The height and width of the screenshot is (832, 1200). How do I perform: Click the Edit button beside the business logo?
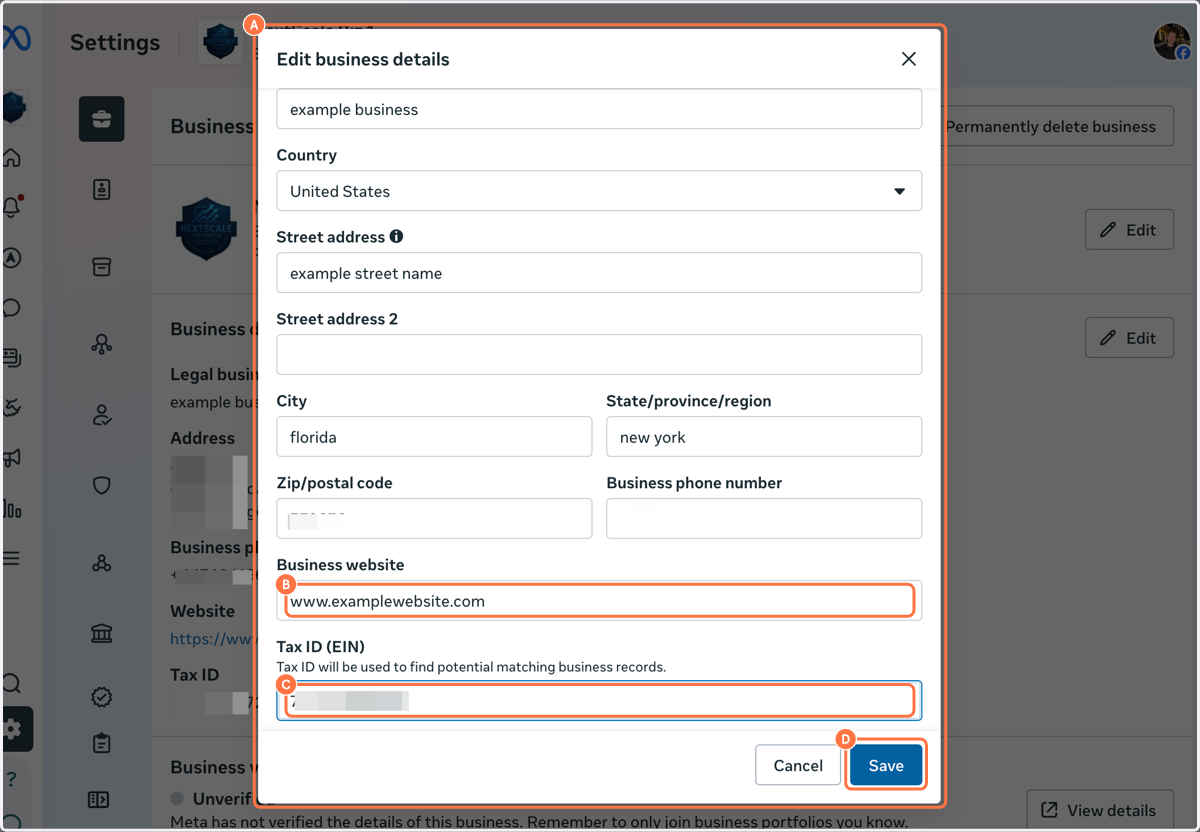(1129, 230)
